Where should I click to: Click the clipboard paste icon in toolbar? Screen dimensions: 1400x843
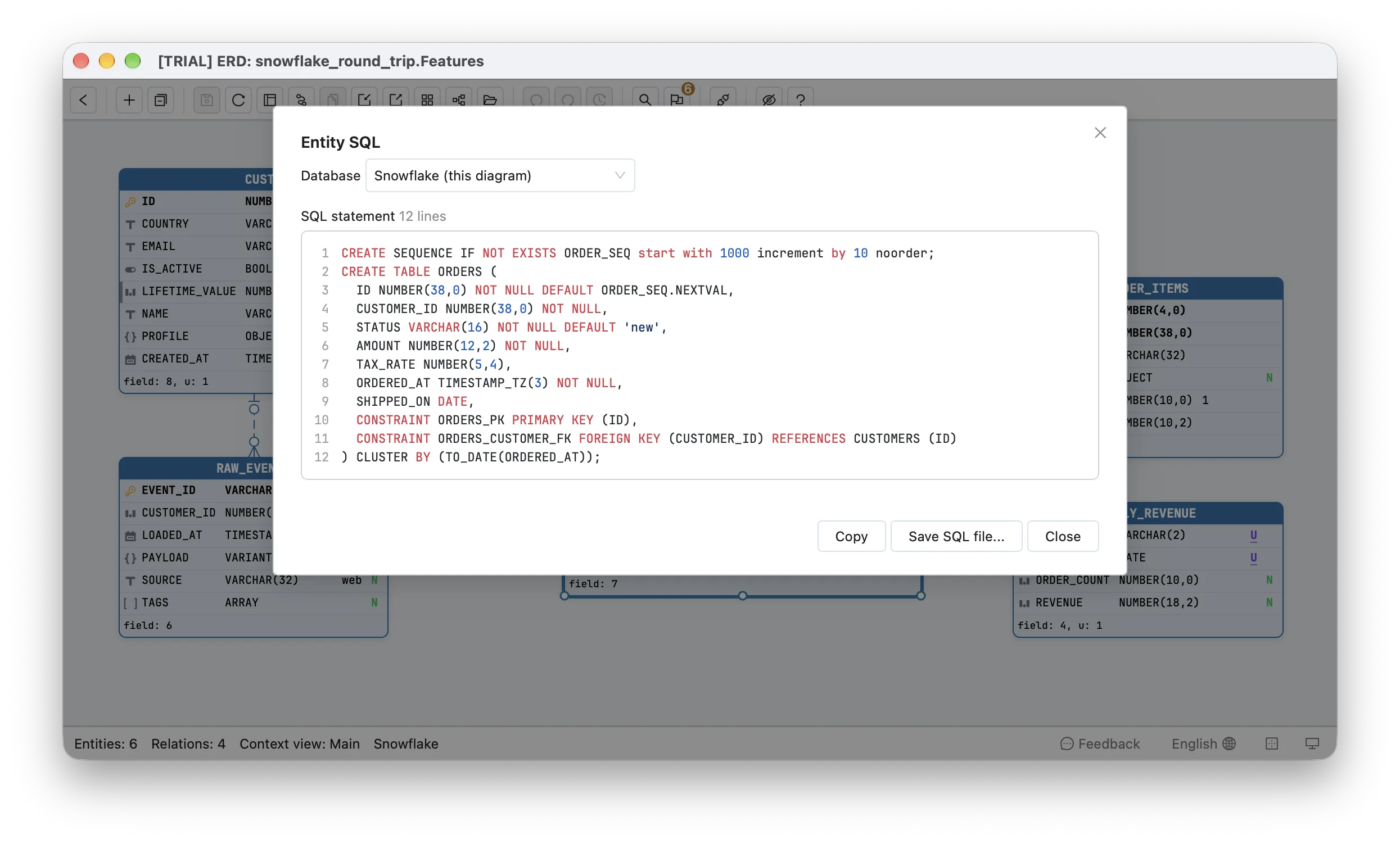[333, 100]
